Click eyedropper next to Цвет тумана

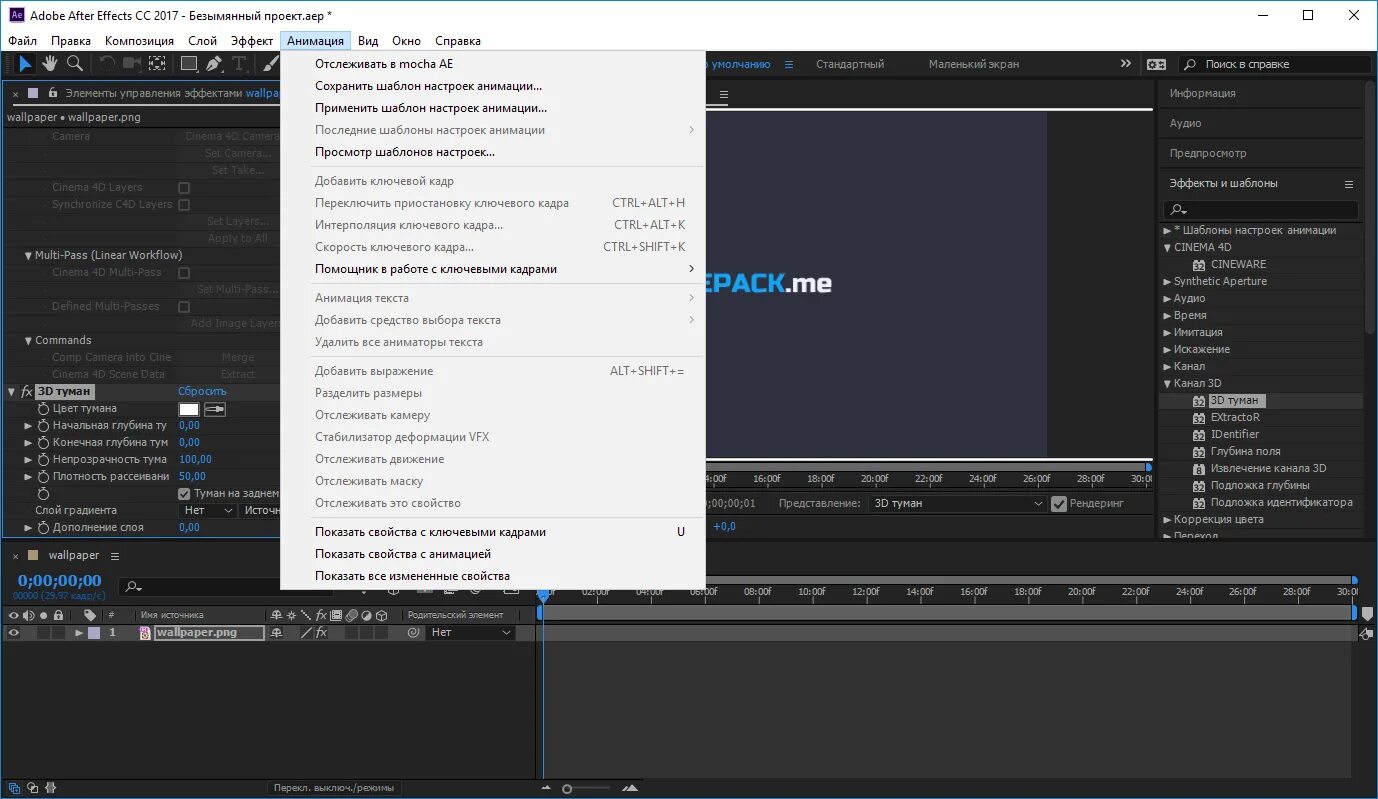pos(215,409)
